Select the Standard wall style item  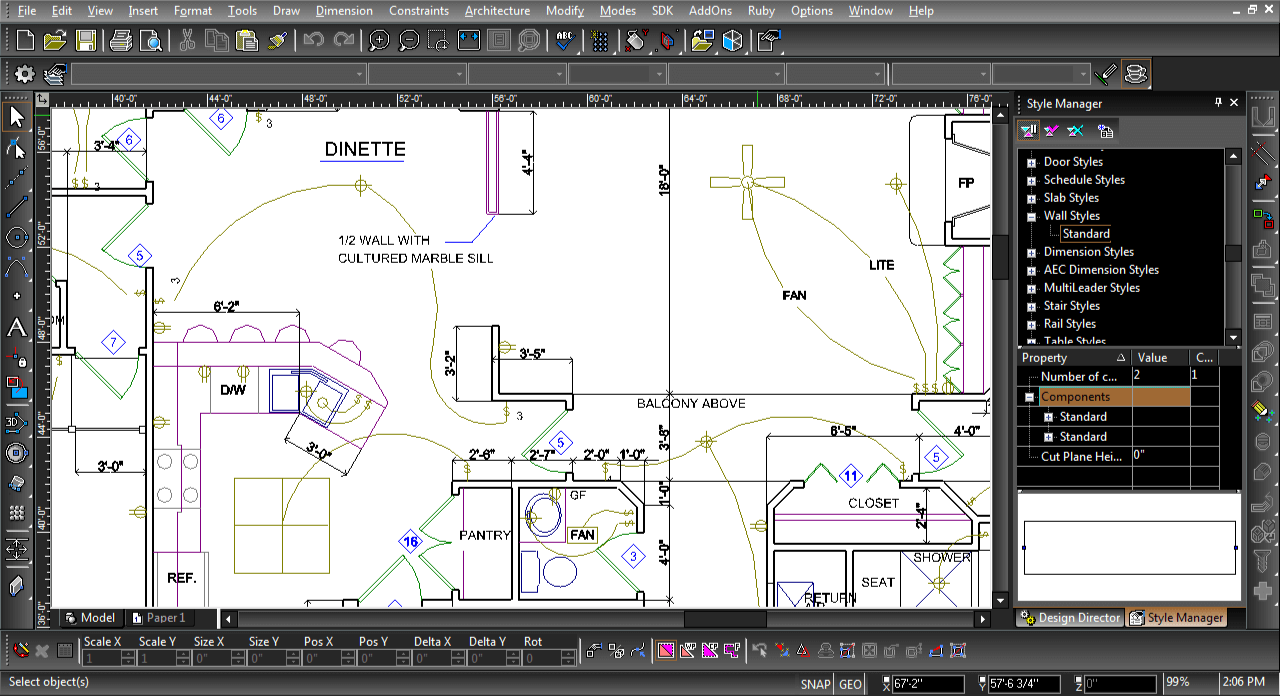[x=1085, y=234]
